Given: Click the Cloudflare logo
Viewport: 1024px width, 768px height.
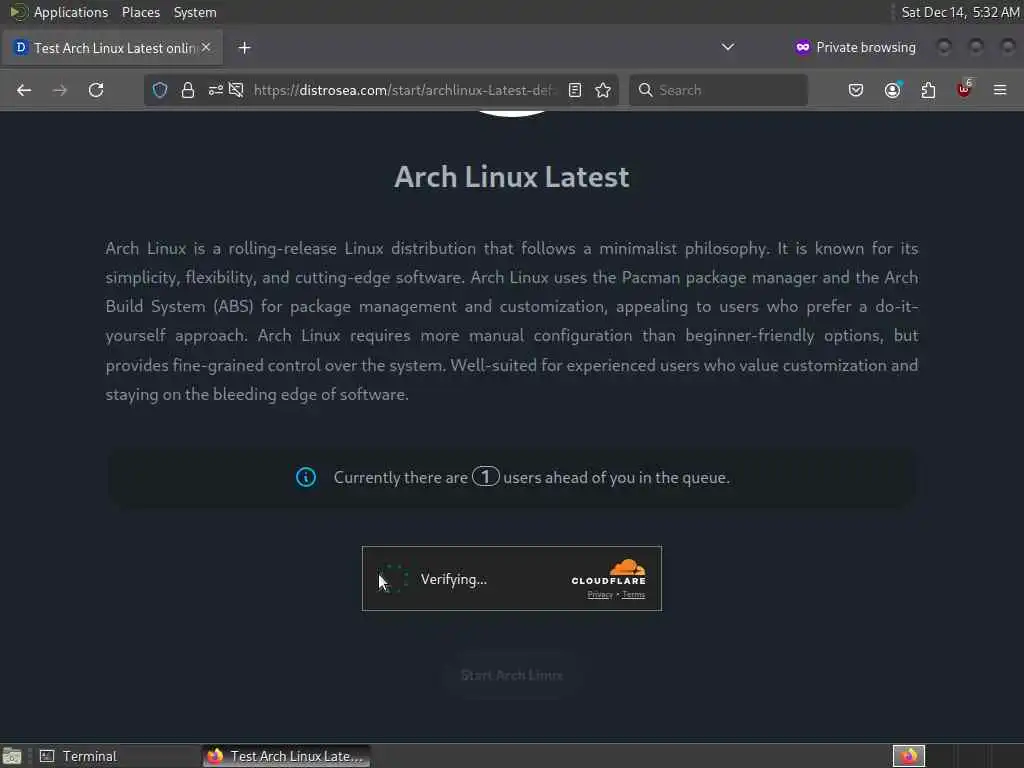Looking at the screenshot, I should 608,572.
